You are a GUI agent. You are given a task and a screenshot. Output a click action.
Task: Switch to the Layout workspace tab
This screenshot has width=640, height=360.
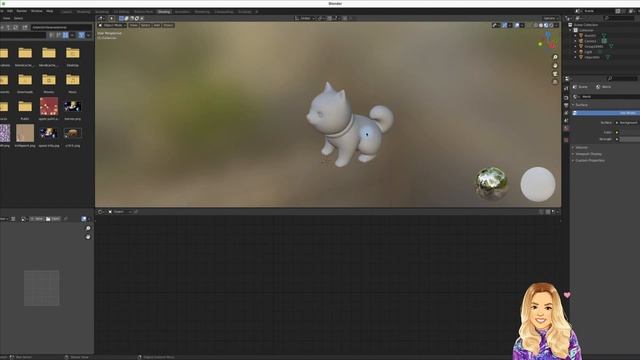[x=67, y=12]
